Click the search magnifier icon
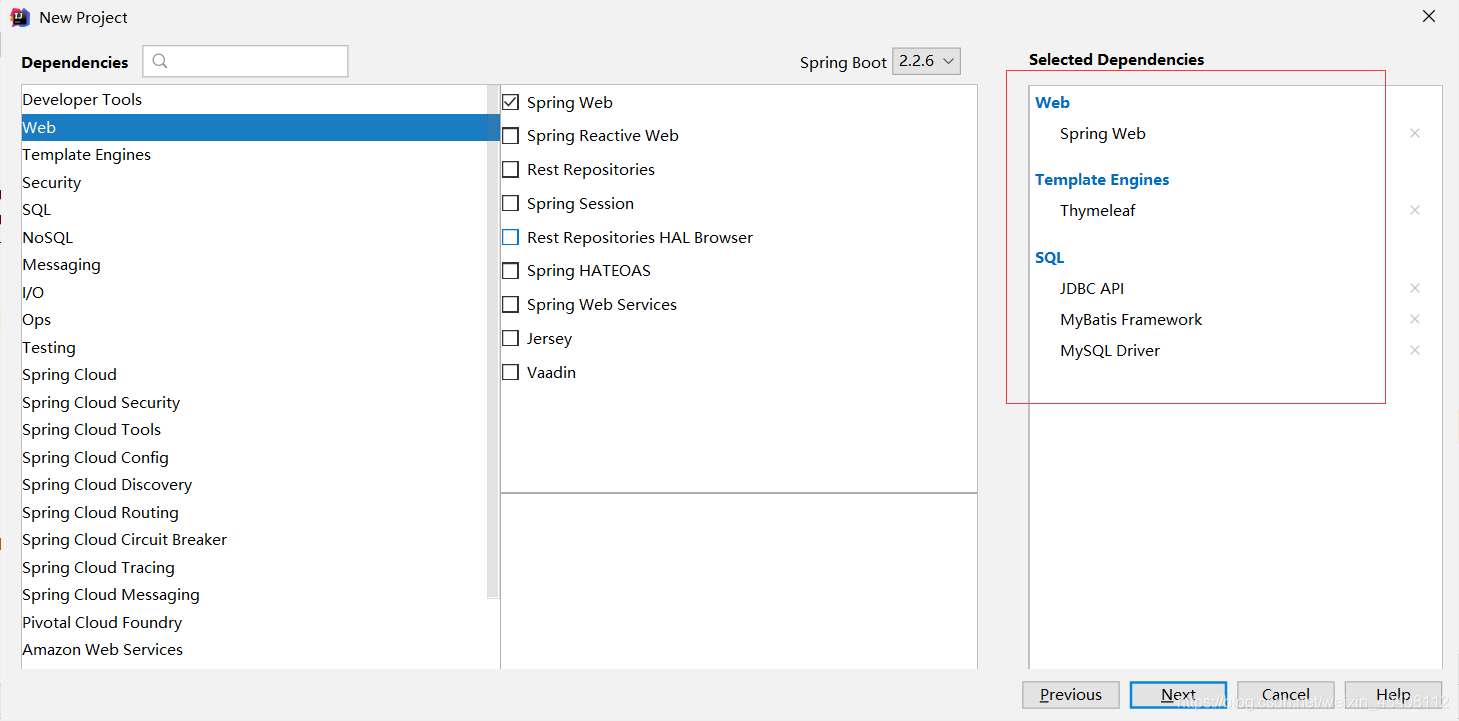The width and height of the screenshot is (1459, 721). point(160,61)
